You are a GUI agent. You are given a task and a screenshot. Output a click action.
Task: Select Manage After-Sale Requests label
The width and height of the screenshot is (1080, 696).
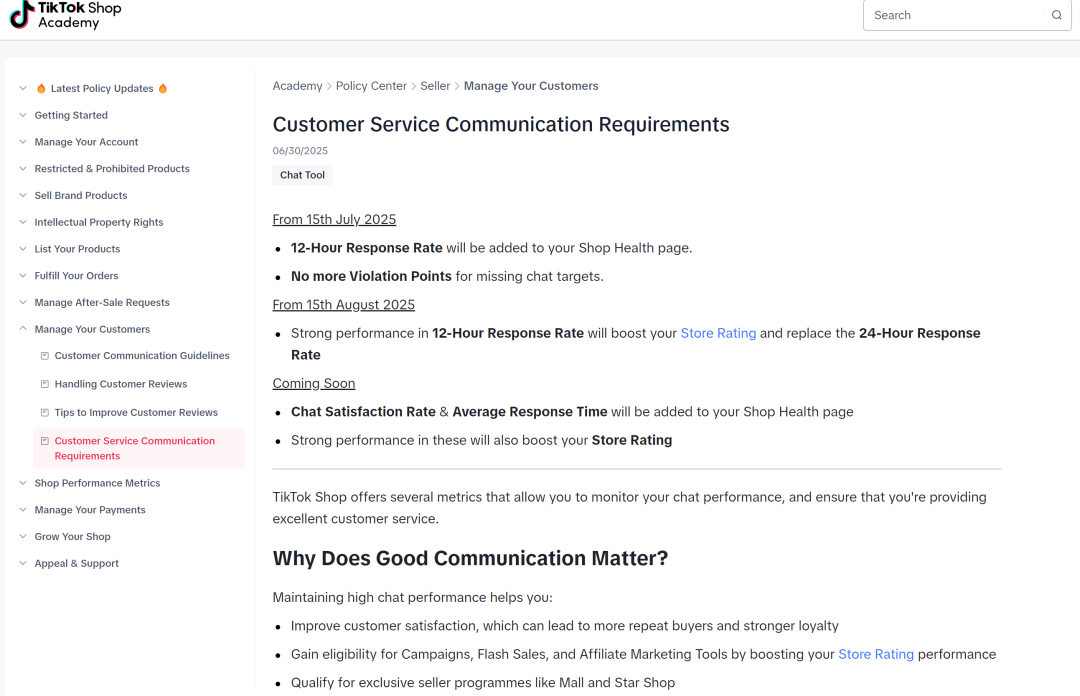(102, 303)
